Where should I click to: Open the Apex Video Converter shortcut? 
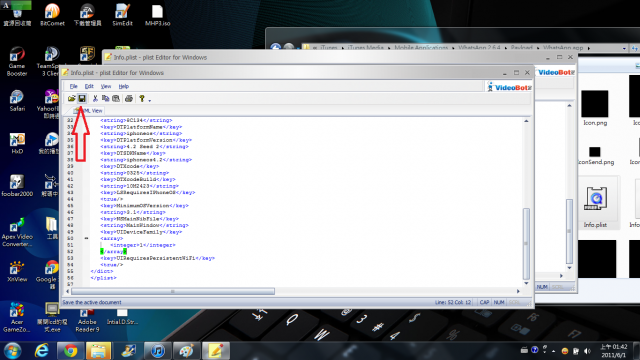[17, 232]
